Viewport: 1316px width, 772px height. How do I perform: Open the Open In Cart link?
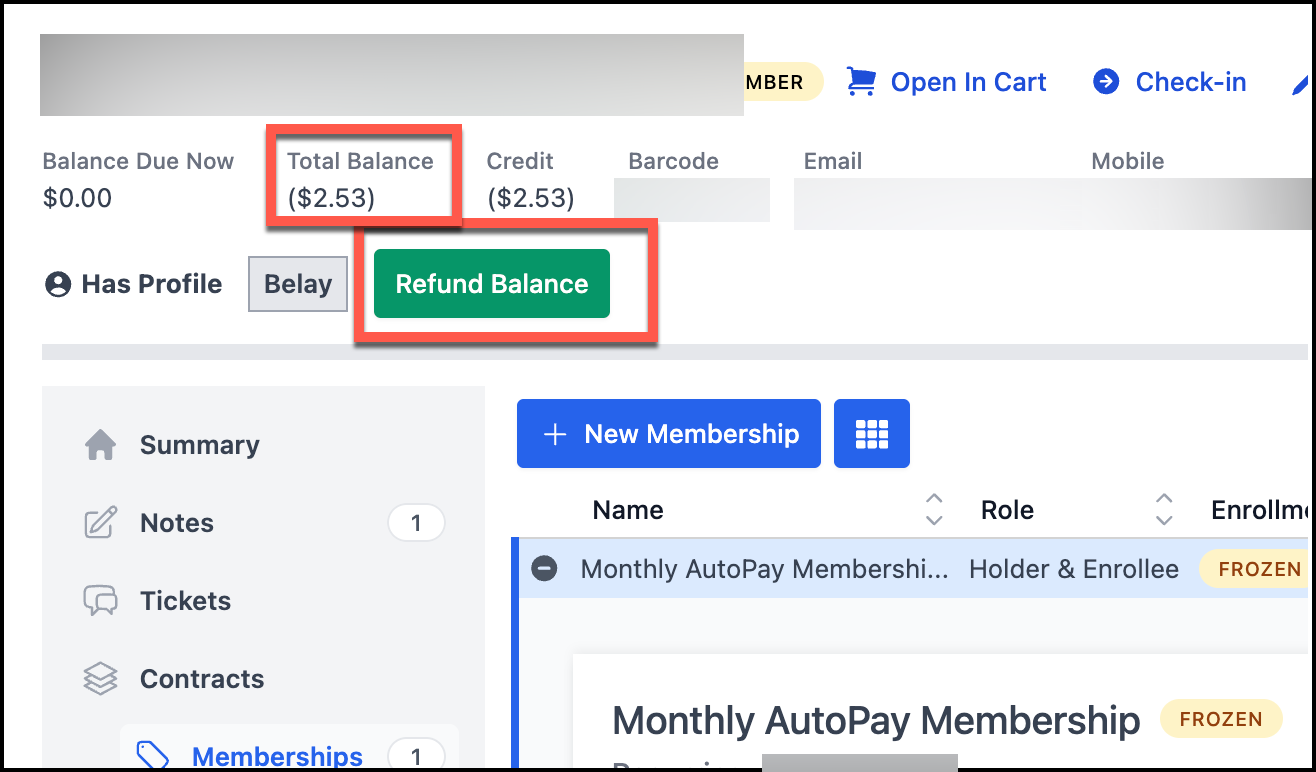(968, 82)
